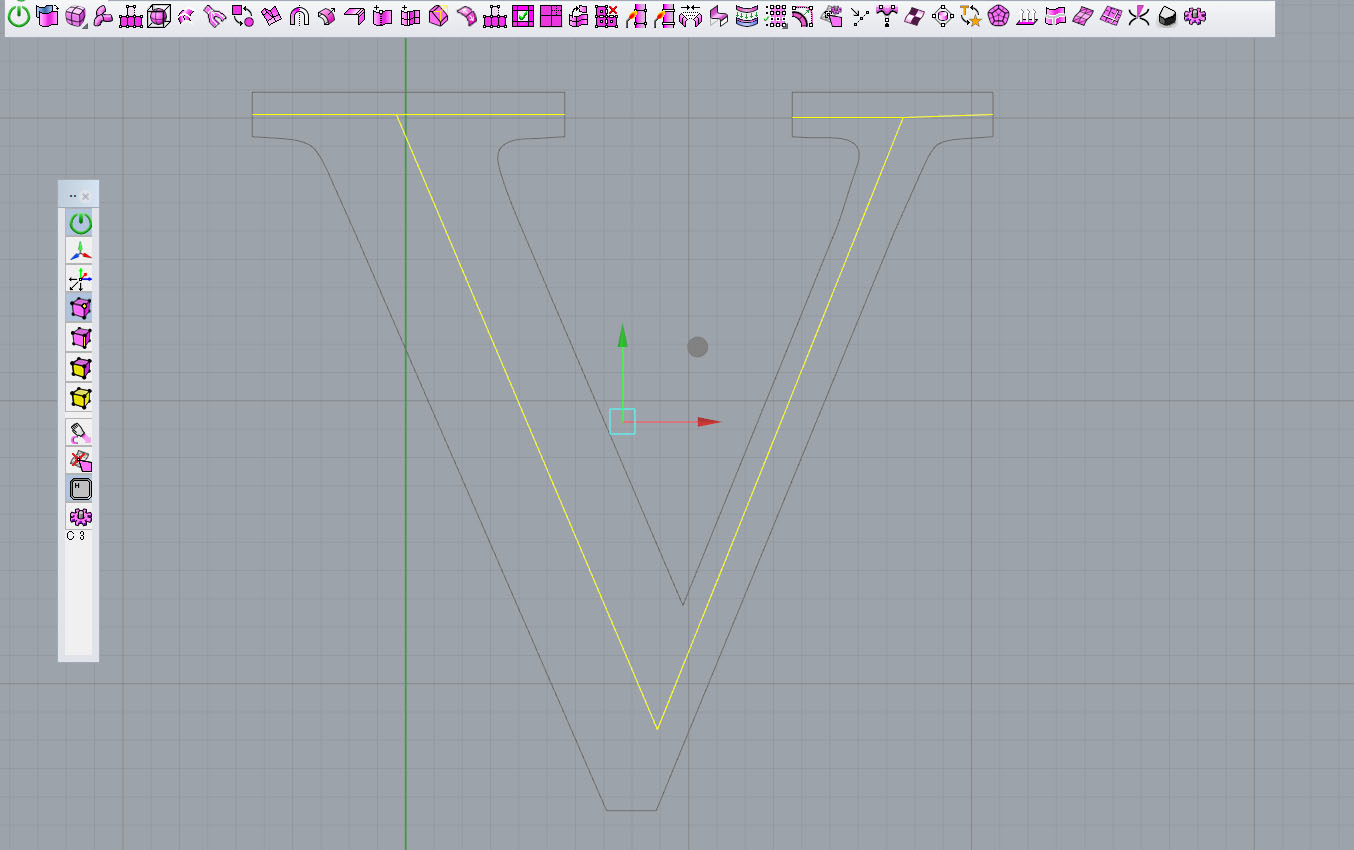Click the flat pink plate with arrow icon
This screenshot has height=850, width=1354.
point(354,17)
